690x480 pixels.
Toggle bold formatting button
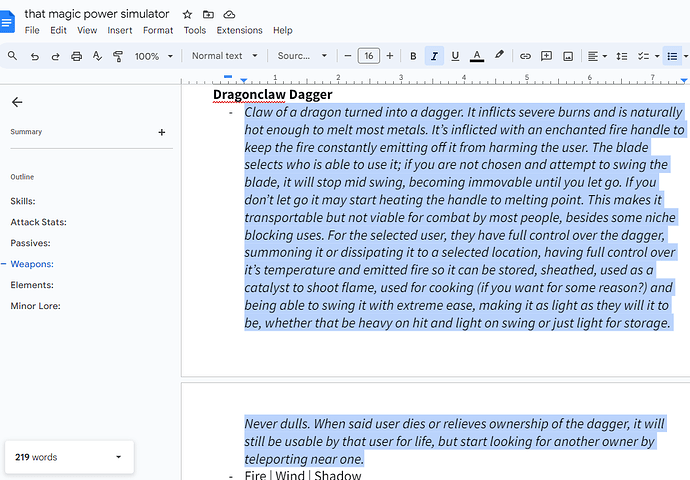(413, 56)
